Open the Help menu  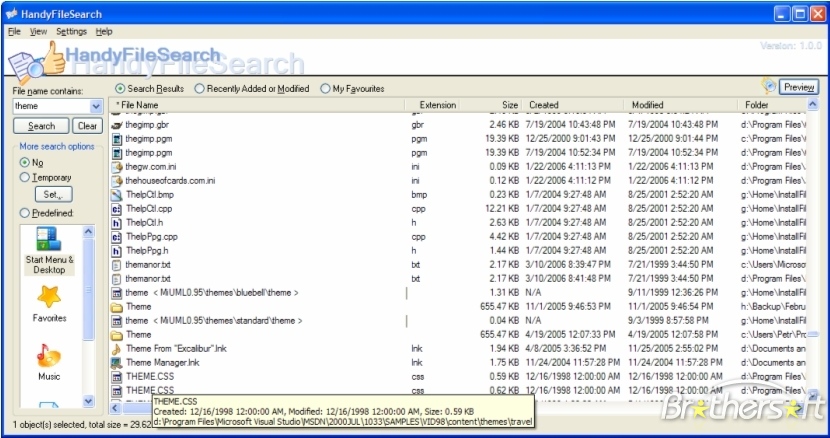104,31
